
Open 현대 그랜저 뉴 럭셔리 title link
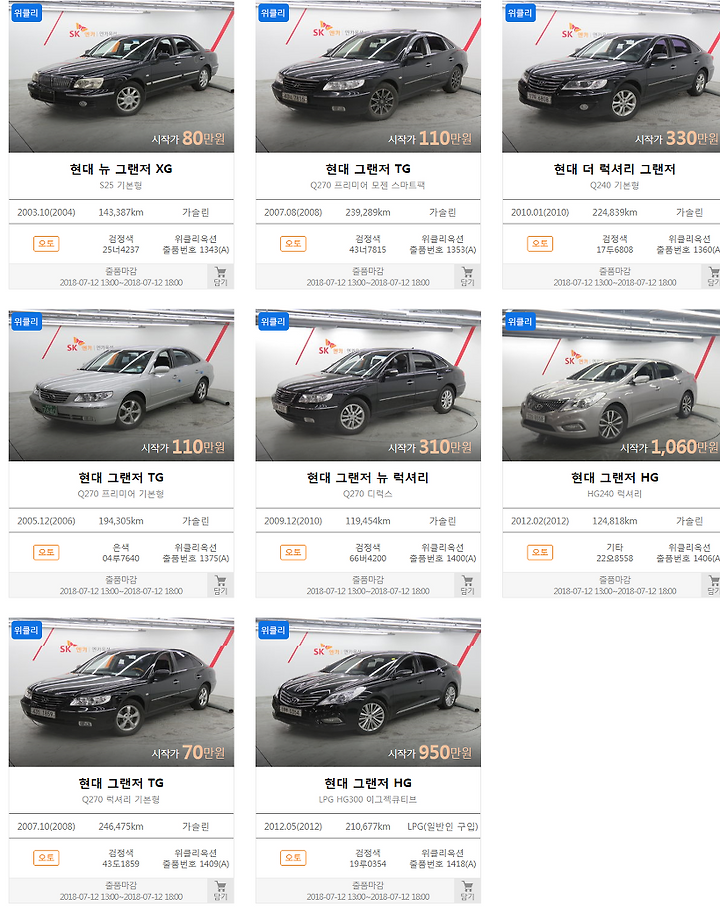tap(368, 478)
